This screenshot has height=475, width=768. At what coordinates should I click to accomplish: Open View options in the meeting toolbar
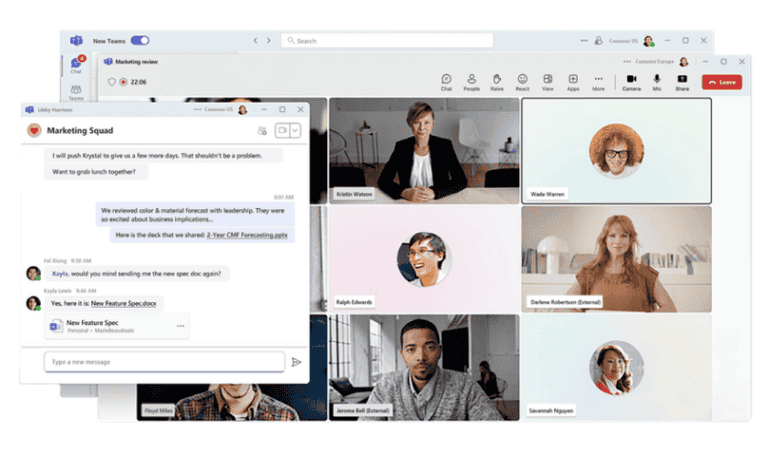(x=548, y=82)
